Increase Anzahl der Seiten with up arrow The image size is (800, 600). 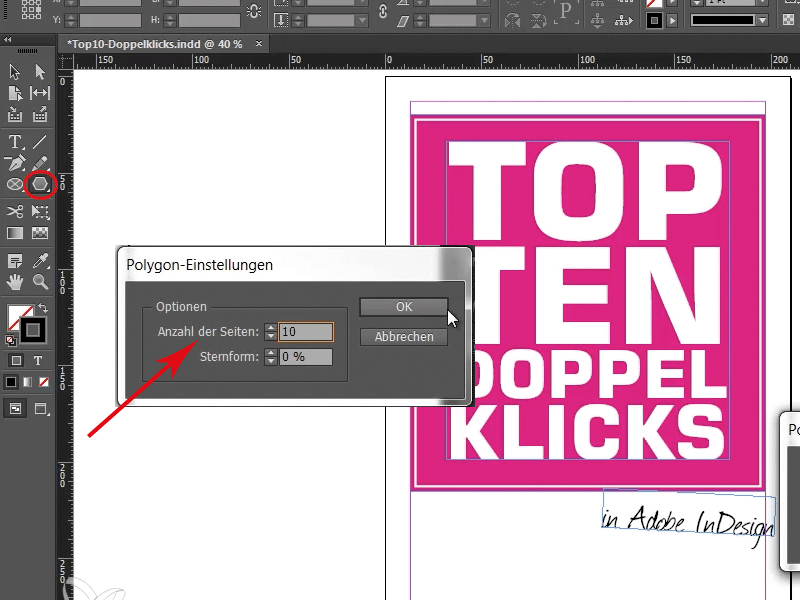click(x=271, y=328)
